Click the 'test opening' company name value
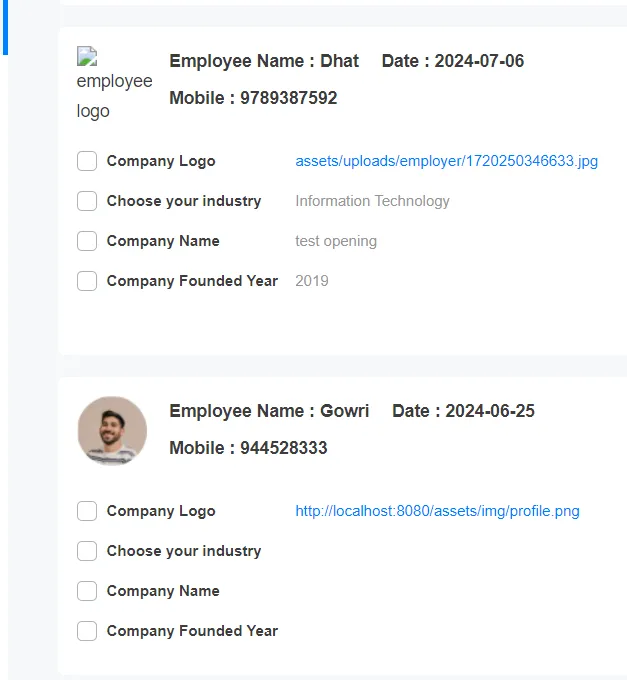The height and width of the screenshot is (680, 627). tap(336, 241)
